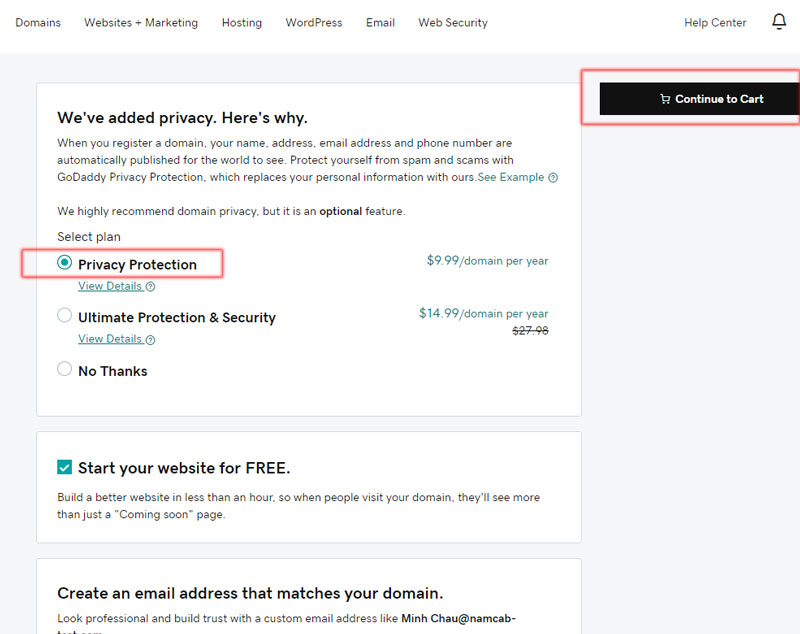View Details for Ultimate Protection & Security
Image resolution: width=800 pixels, height=634 pixels.
[x=108, y=339]
